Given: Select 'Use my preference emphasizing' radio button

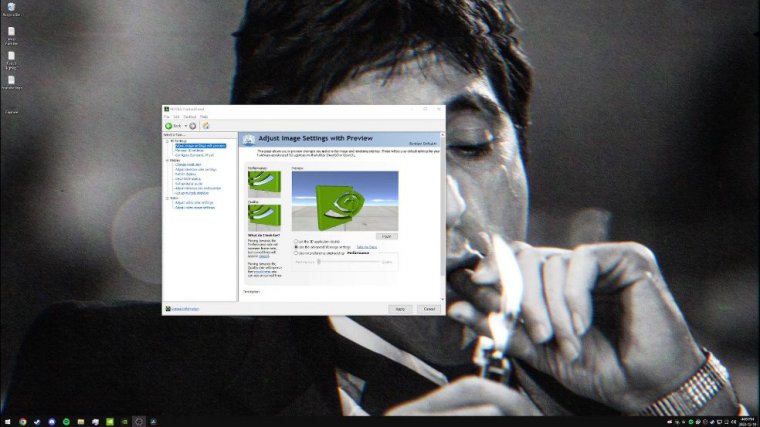Looking at the screenshot, I should [296, 253].
